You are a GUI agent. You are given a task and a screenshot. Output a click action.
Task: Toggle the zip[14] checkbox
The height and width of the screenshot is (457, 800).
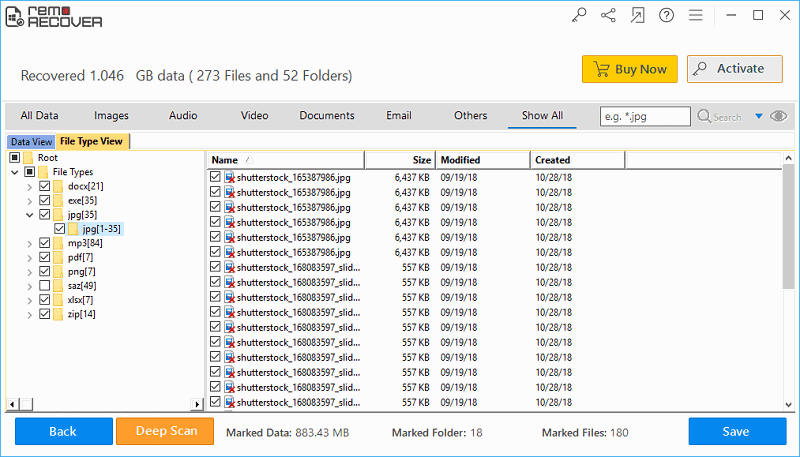44,314
